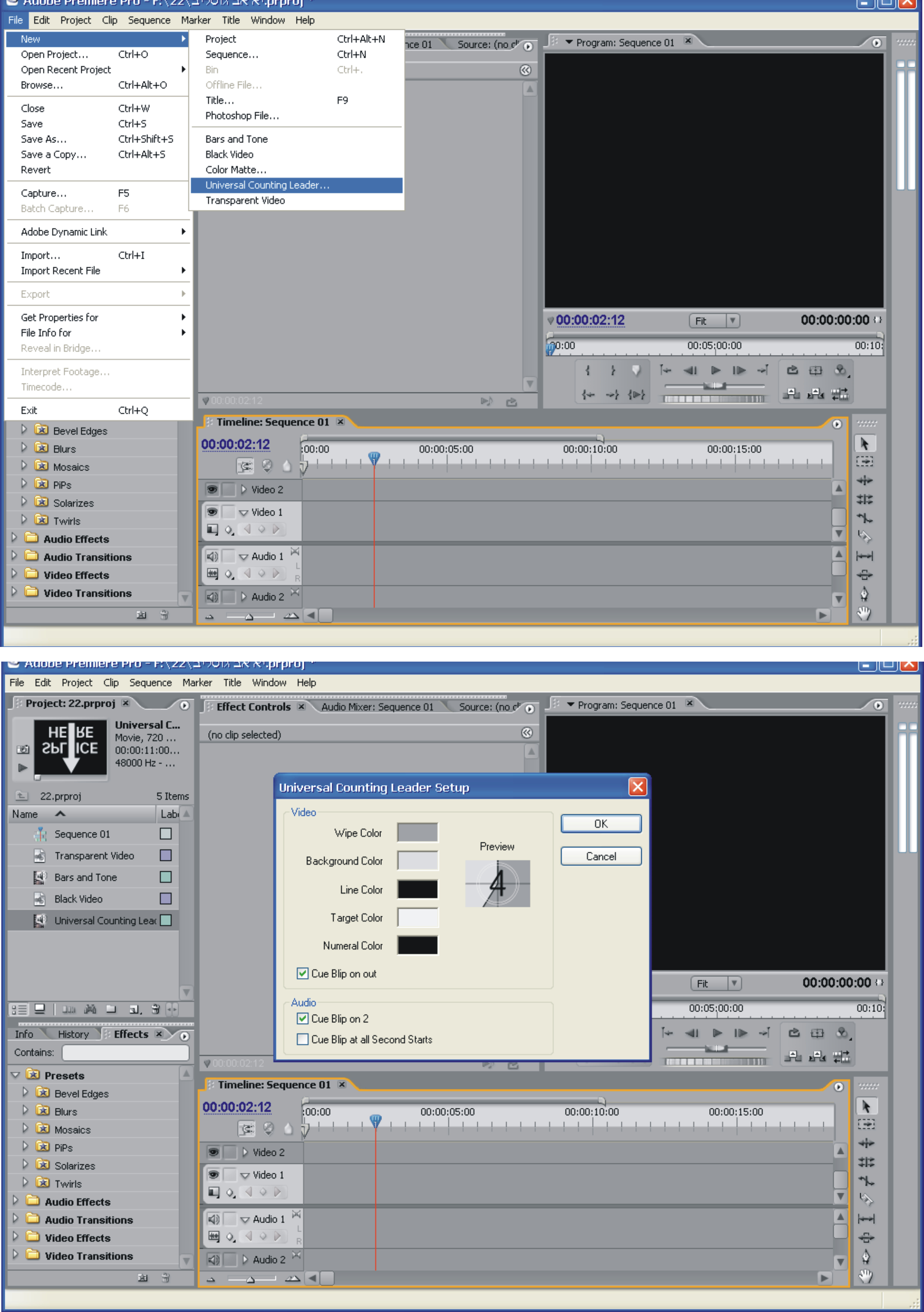Select the Ripple Edit tool

(864, 480)
